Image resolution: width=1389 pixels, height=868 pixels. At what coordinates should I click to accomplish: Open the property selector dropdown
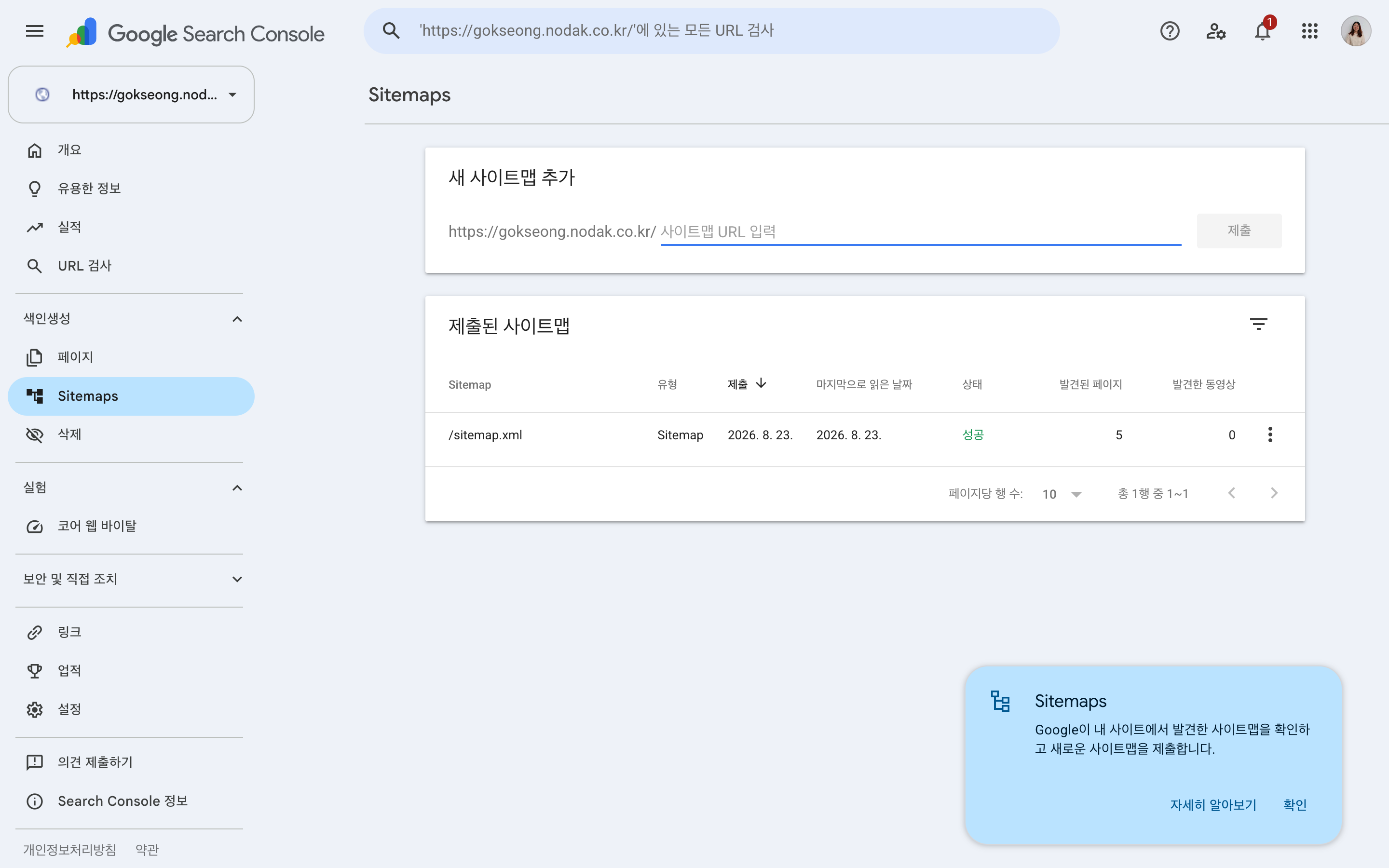131,95
